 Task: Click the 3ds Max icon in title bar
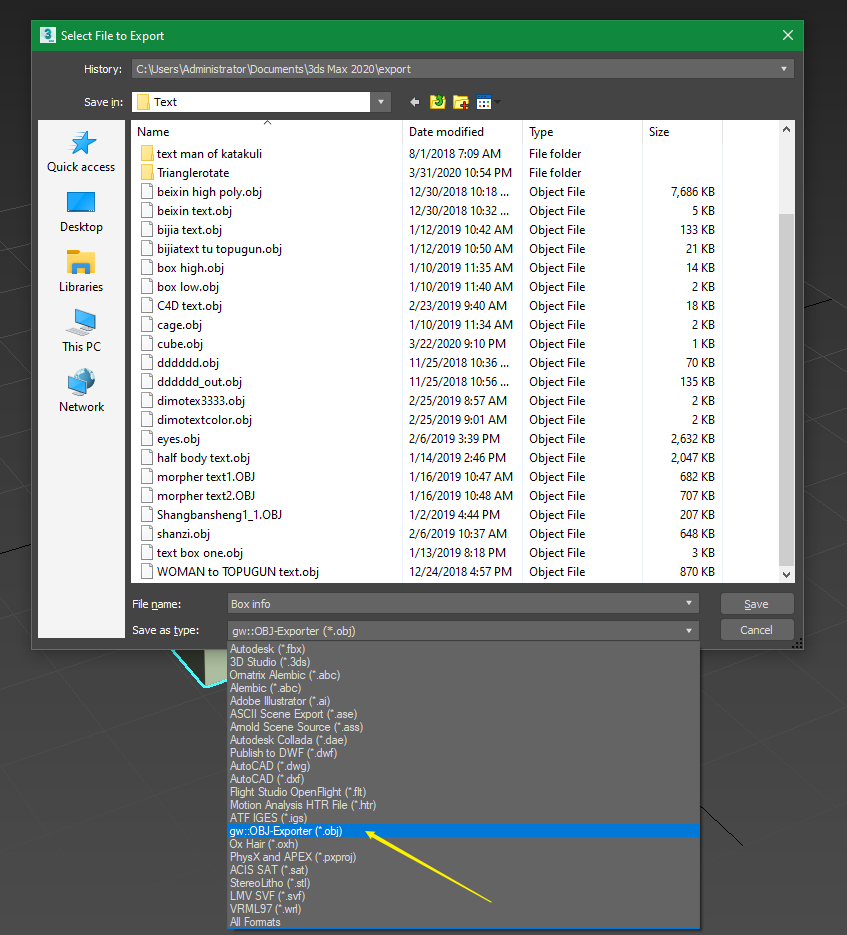click(48, 35)
